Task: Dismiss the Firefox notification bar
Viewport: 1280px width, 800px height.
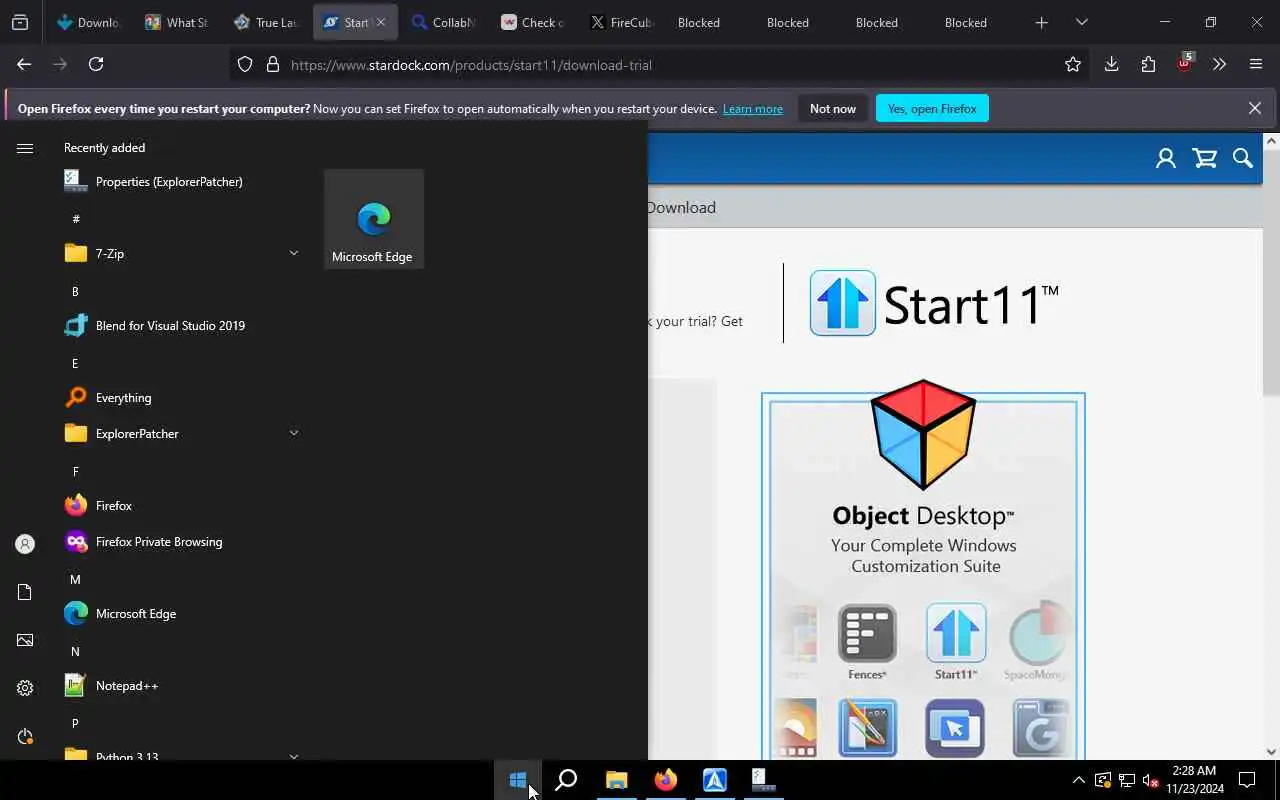Action: coord(1255,108)
